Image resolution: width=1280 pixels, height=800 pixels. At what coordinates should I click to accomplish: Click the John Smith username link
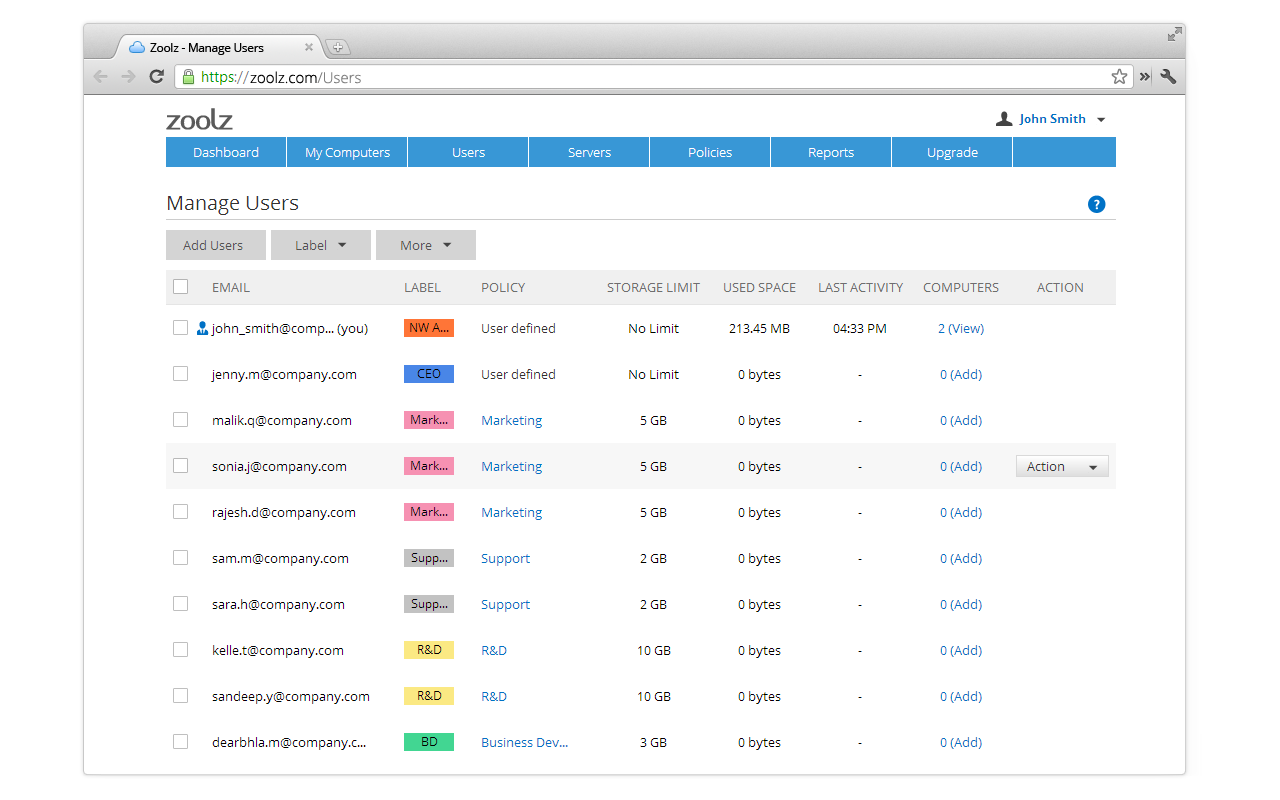coord(1052,119)
